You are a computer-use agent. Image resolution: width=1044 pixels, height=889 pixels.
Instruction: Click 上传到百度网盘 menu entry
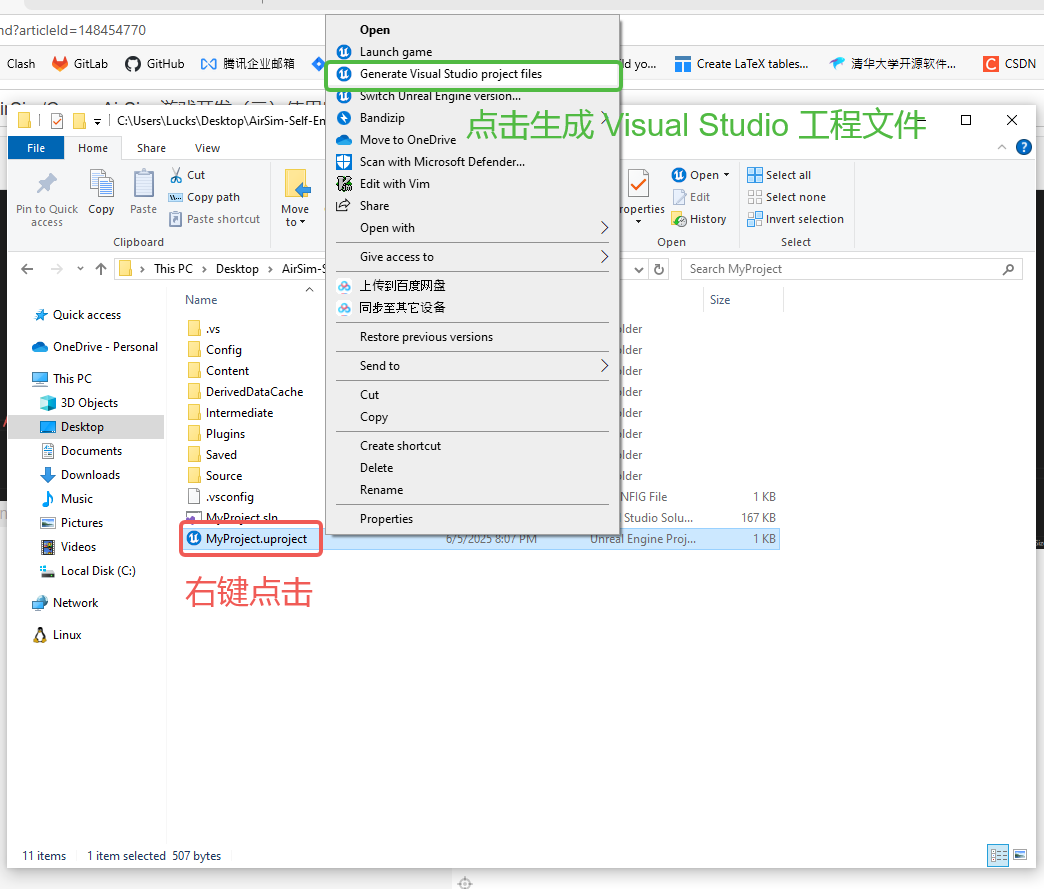[472, 286]
